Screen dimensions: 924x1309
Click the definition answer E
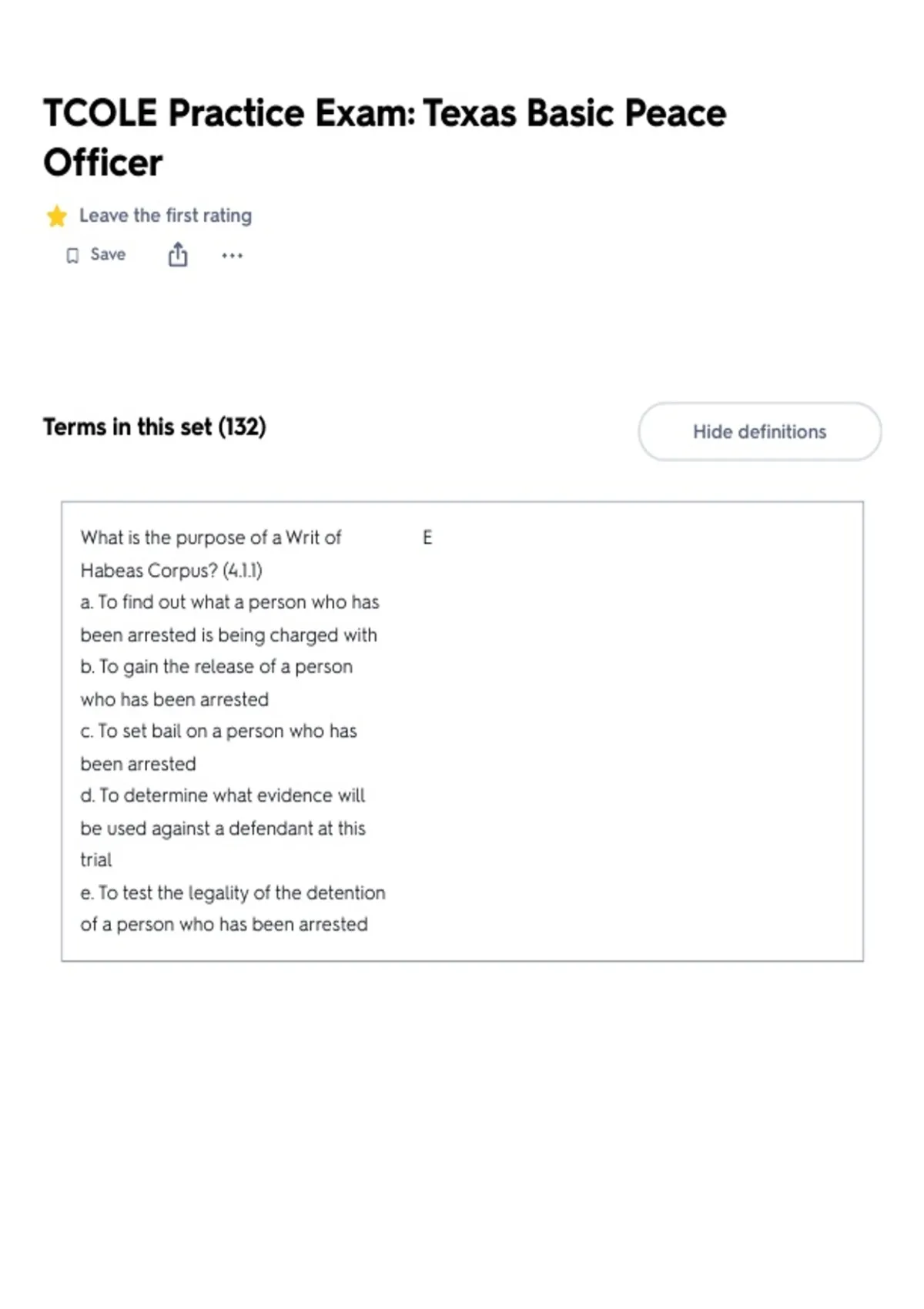[x=427, y=537]
